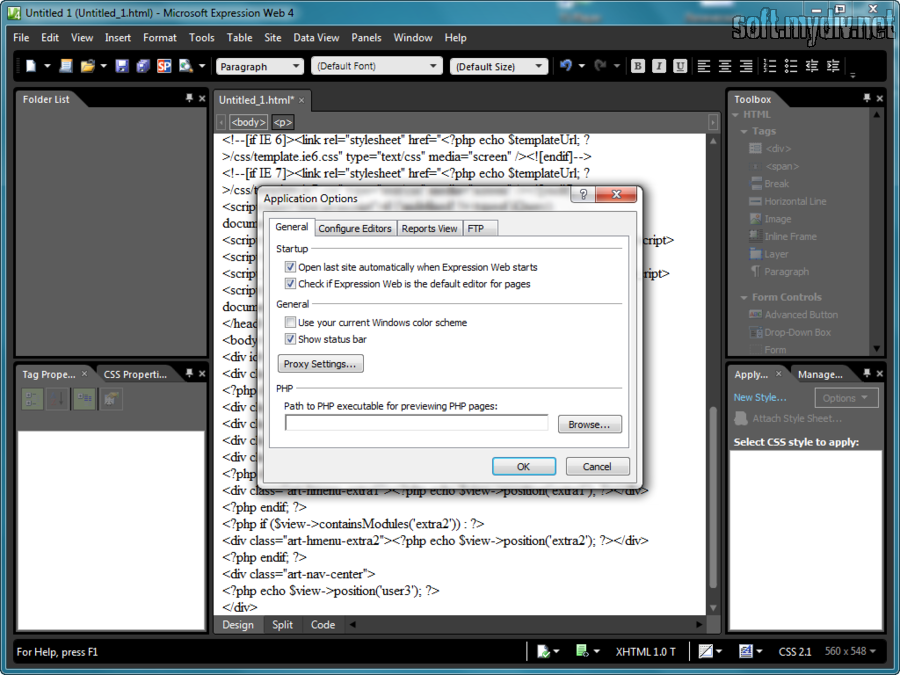This screenshot has width=900, height=675.
Task: Uncheck 'Open last site automatically' checkbox
Action: (290, 267)
